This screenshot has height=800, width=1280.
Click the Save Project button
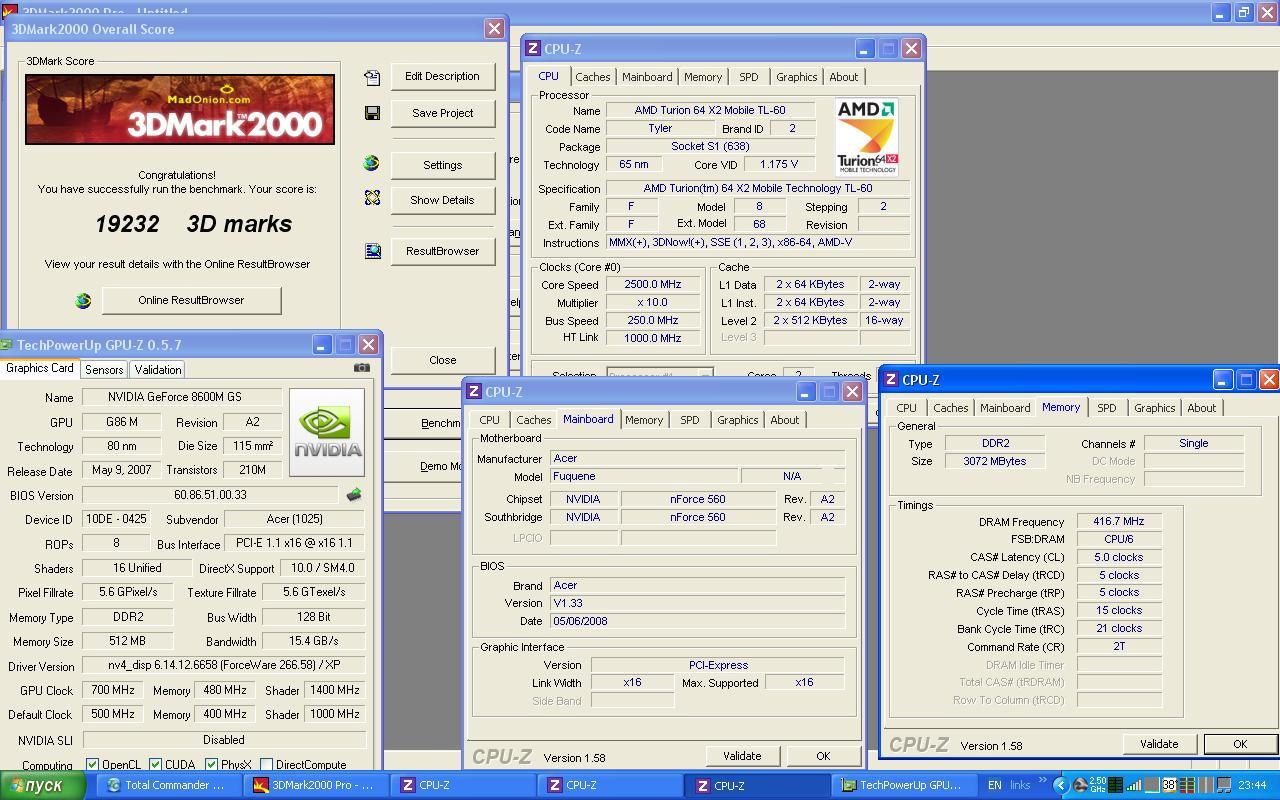click(442, 113)
